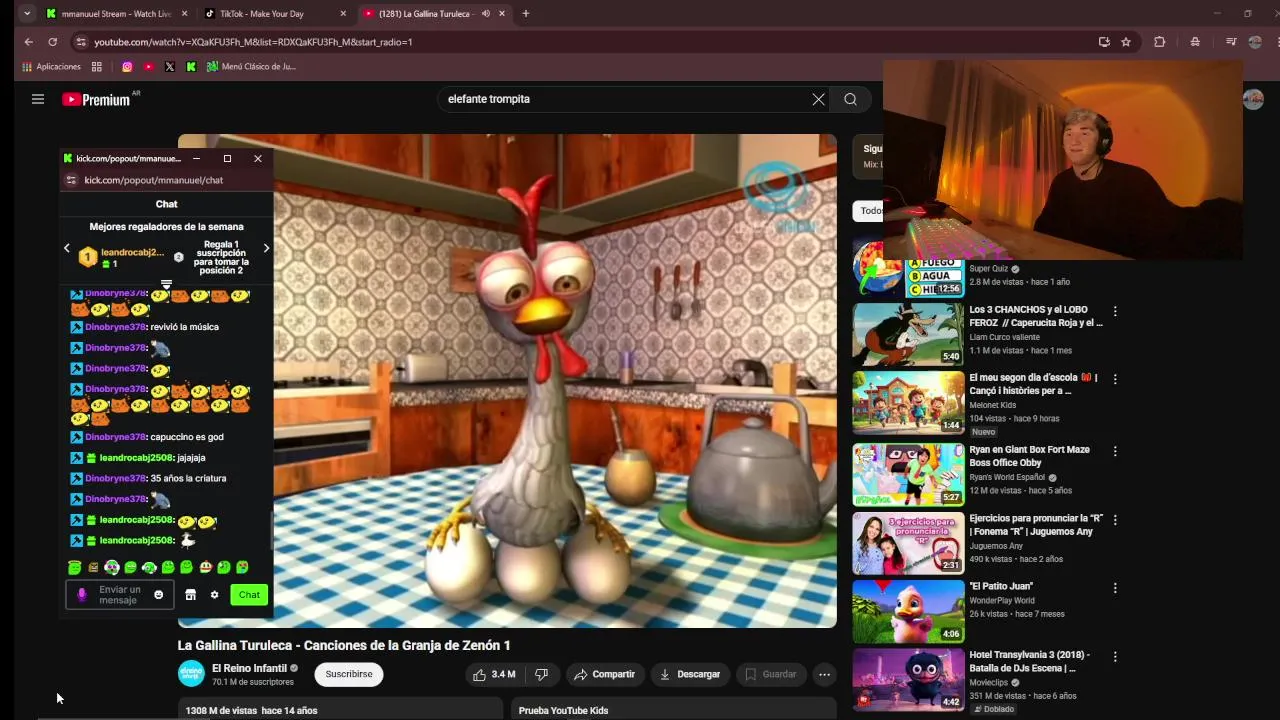Open options for Los 3 CHANCHOS video
This screenshot has width=1280, height=720.
[1115, 311]
